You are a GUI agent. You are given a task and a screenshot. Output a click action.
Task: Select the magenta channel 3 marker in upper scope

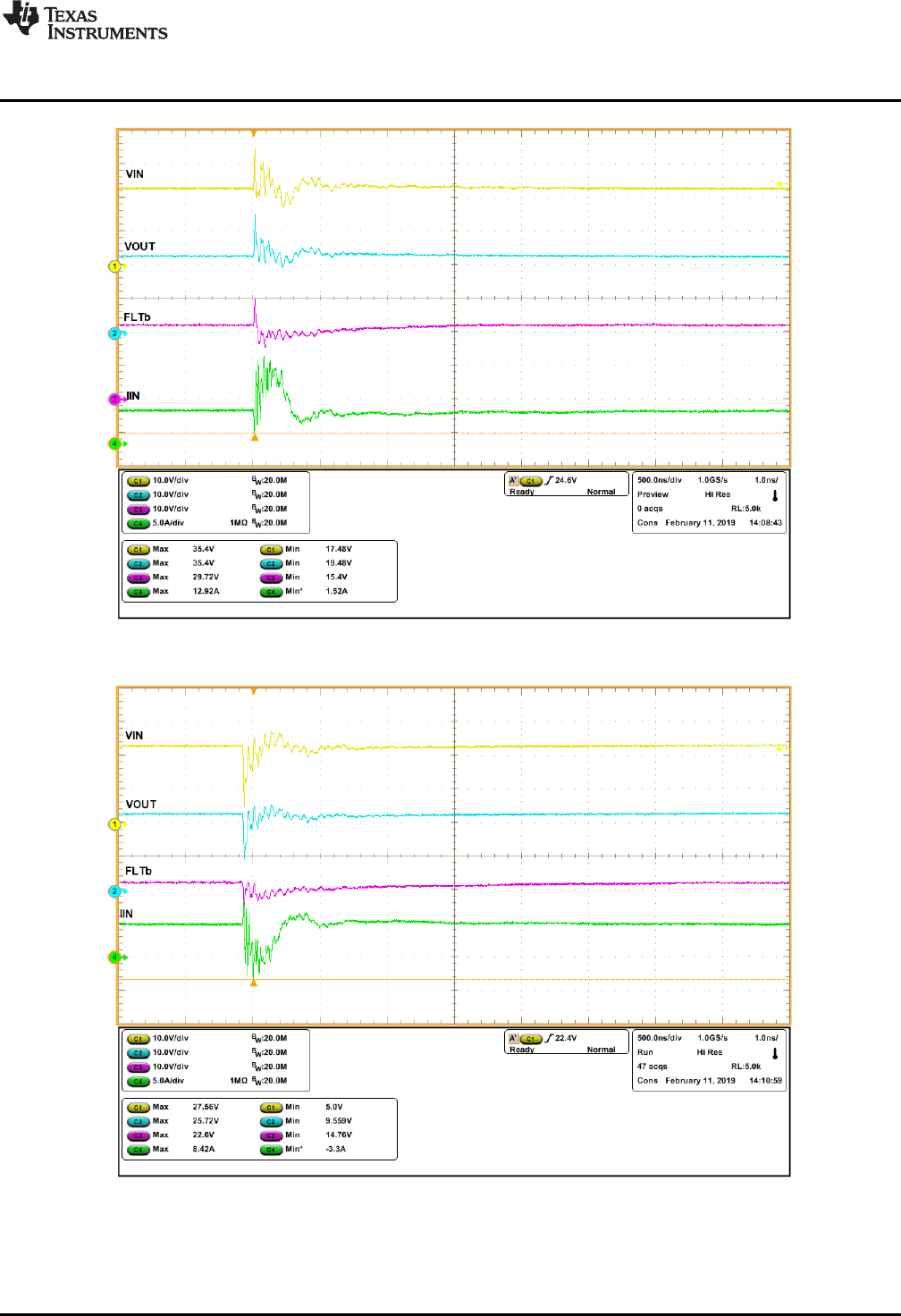[x=114, y=400]
